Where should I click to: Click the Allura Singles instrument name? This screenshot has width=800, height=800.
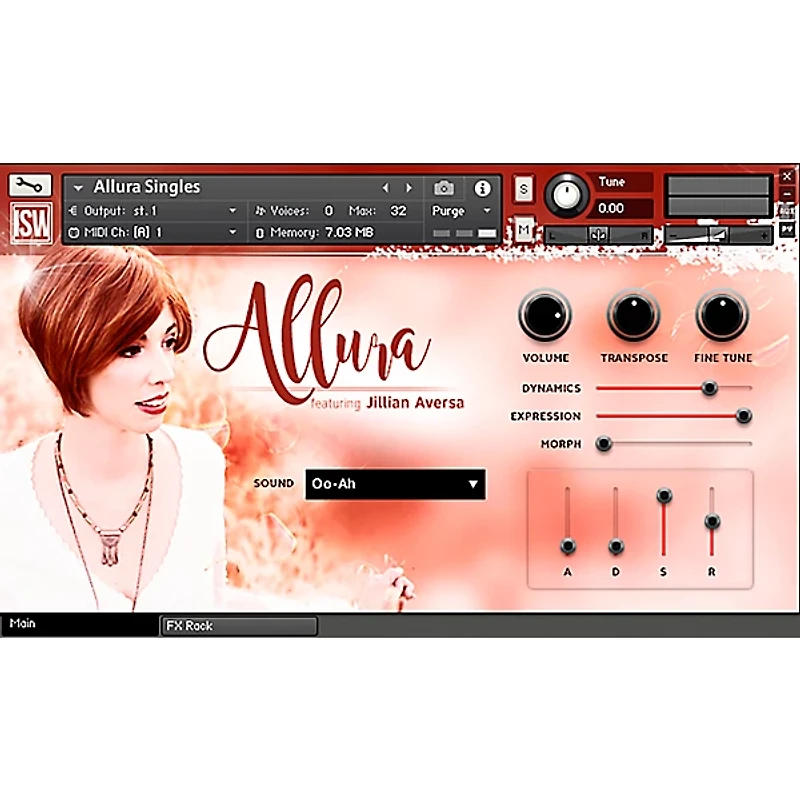(x=147, y=187)
